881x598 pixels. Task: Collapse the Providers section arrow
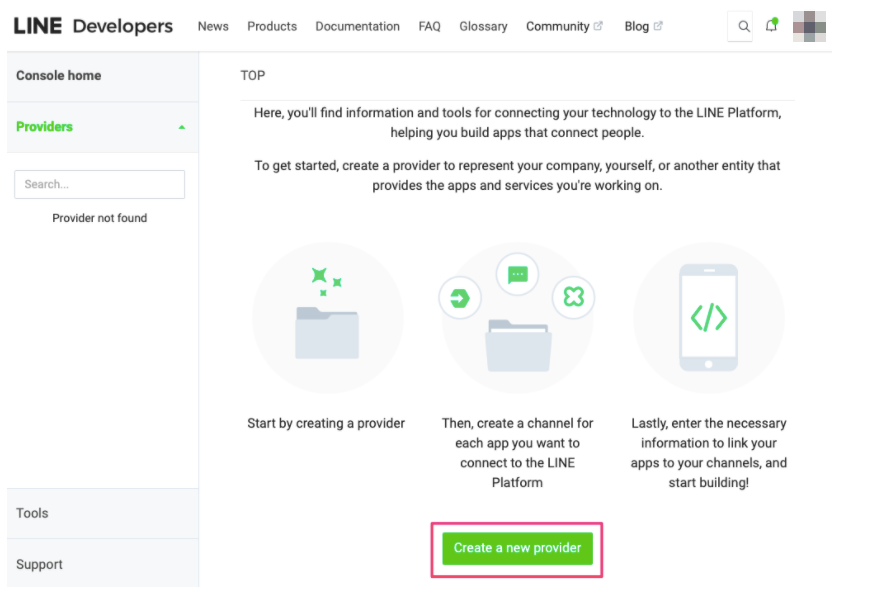[181, 128]
